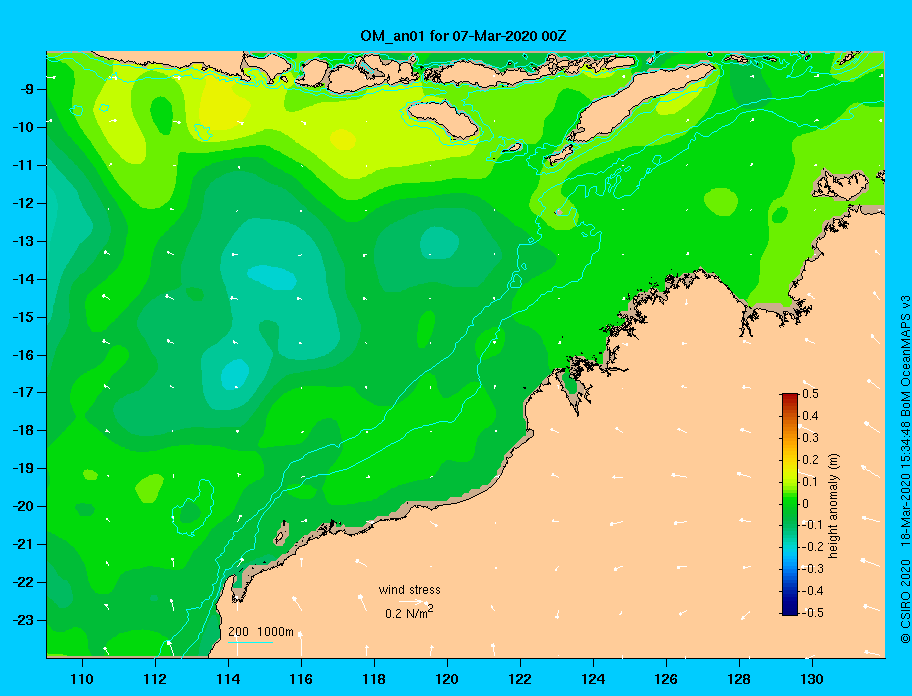Screen dimensions: 912x696
Task: Click the "0.2 N/m2" wind scale value
Action: coord(409,612)
